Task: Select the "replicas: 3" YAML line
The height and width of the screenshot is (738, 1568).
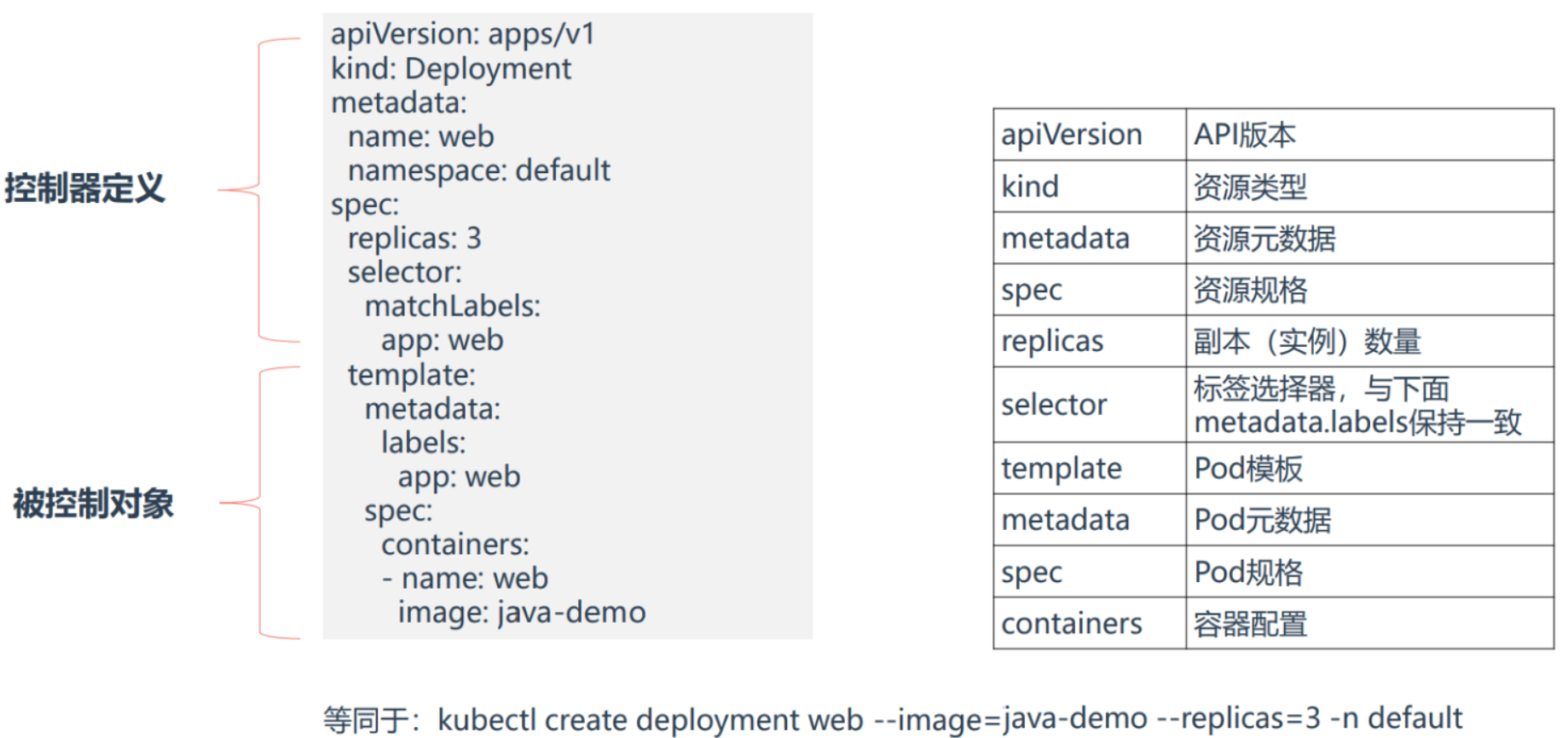Action: point(414,238)
